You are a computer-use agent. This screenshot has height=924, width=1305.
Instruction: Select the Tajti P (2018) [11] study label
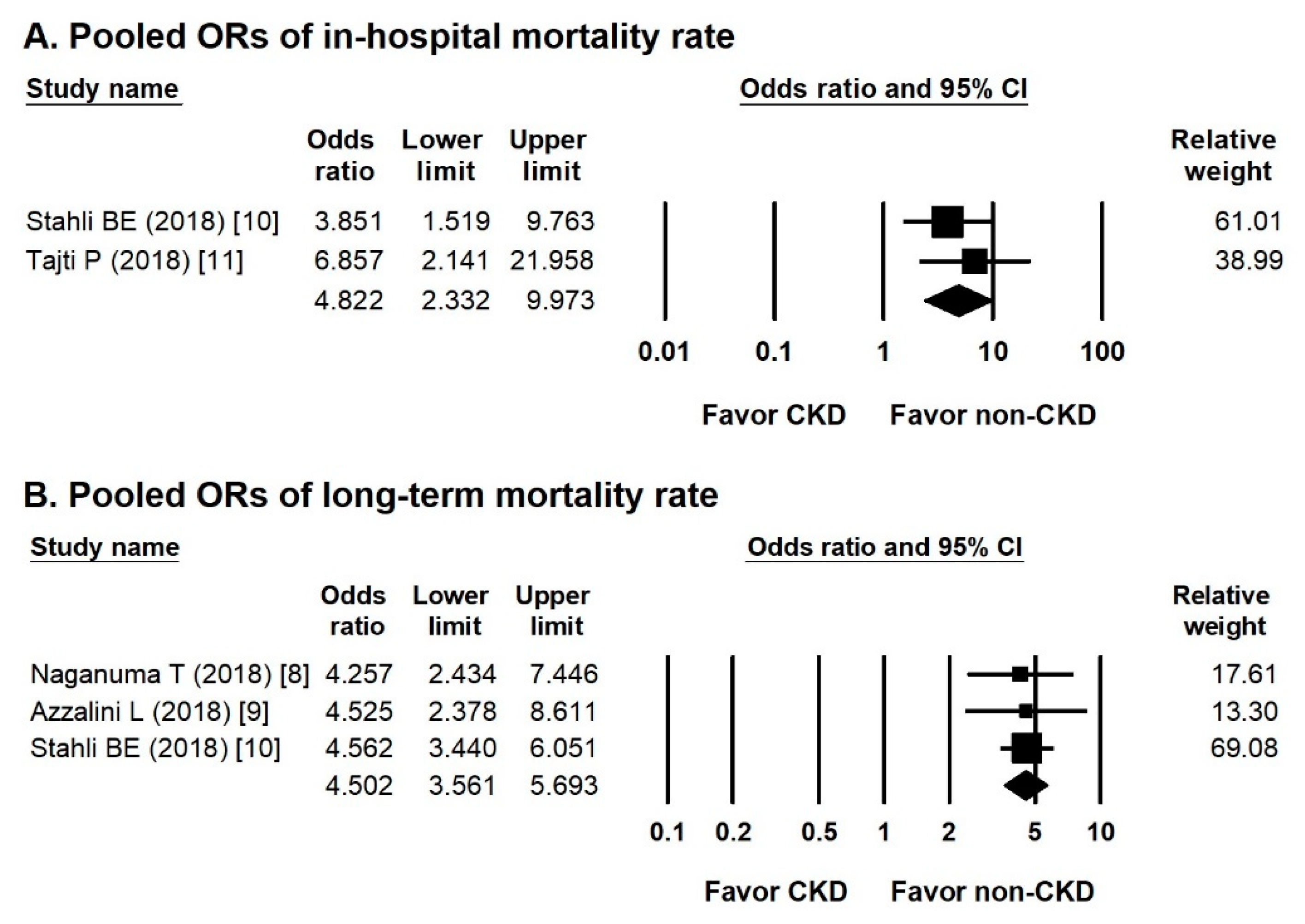click(x=134, y=260)
